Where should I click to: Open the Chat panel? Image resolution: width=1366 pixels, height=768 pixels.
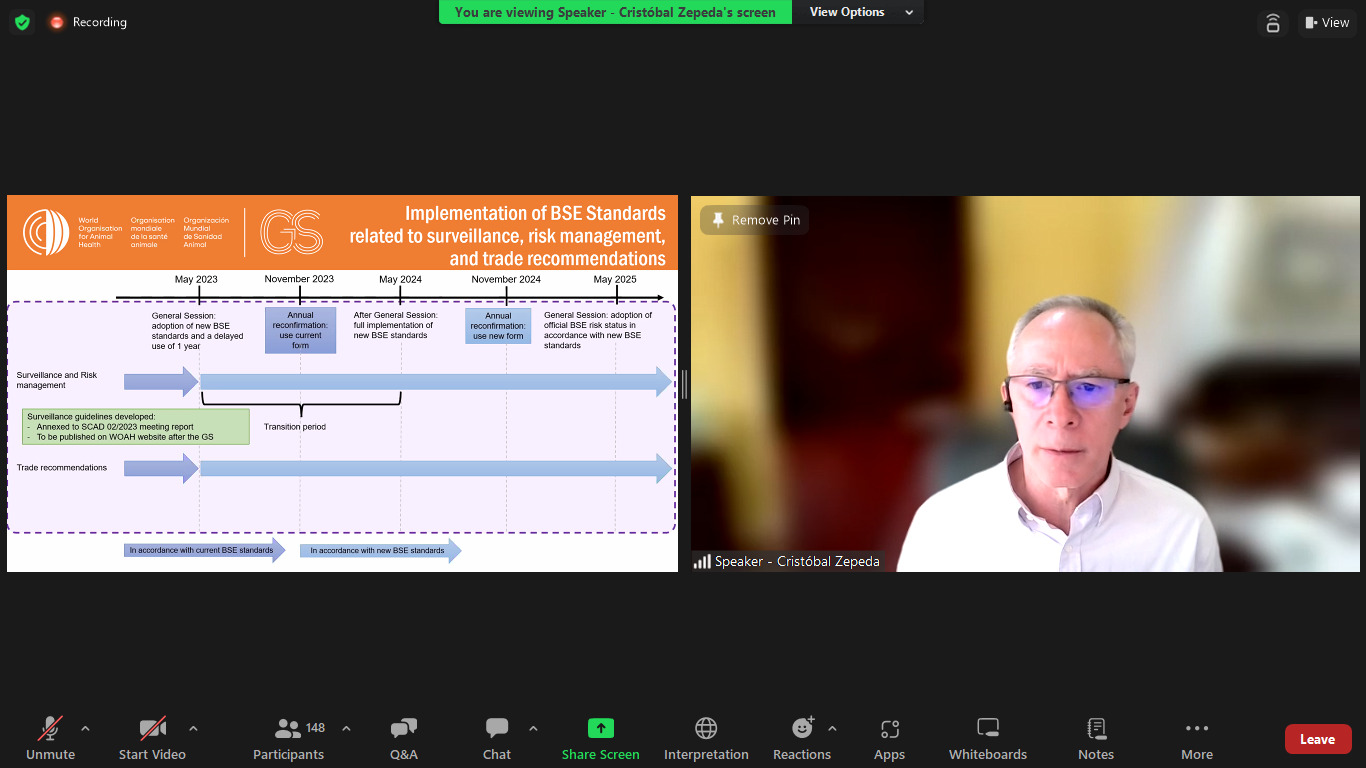coord(497,738)
